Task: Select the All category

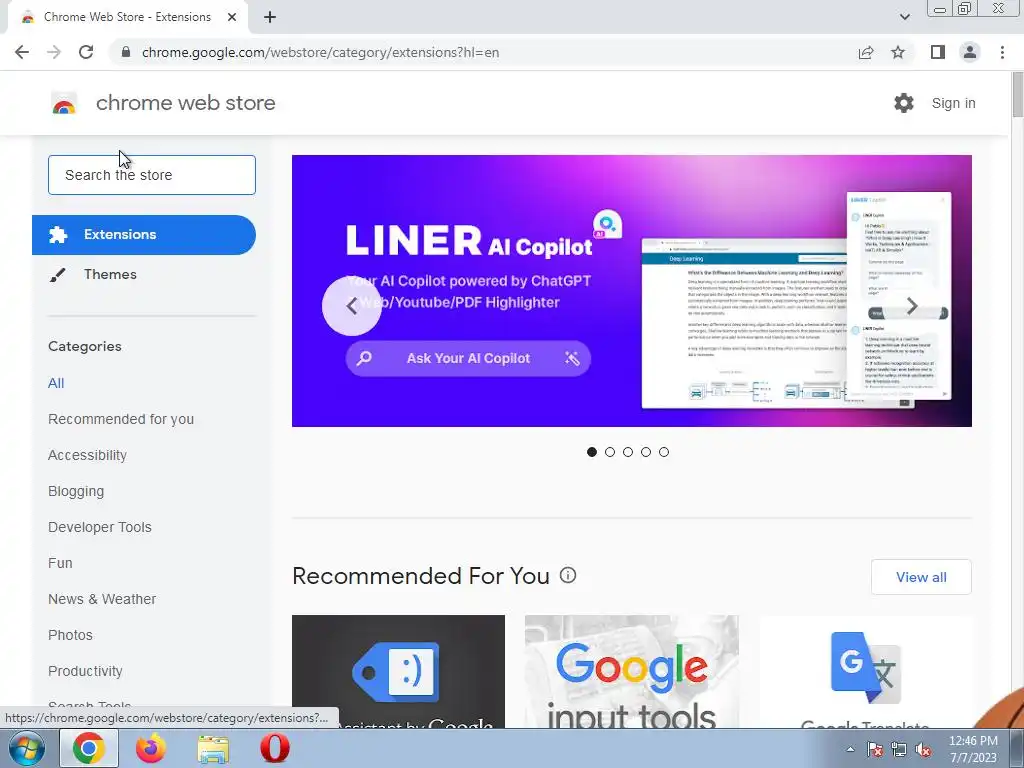Action: point(56,383)
